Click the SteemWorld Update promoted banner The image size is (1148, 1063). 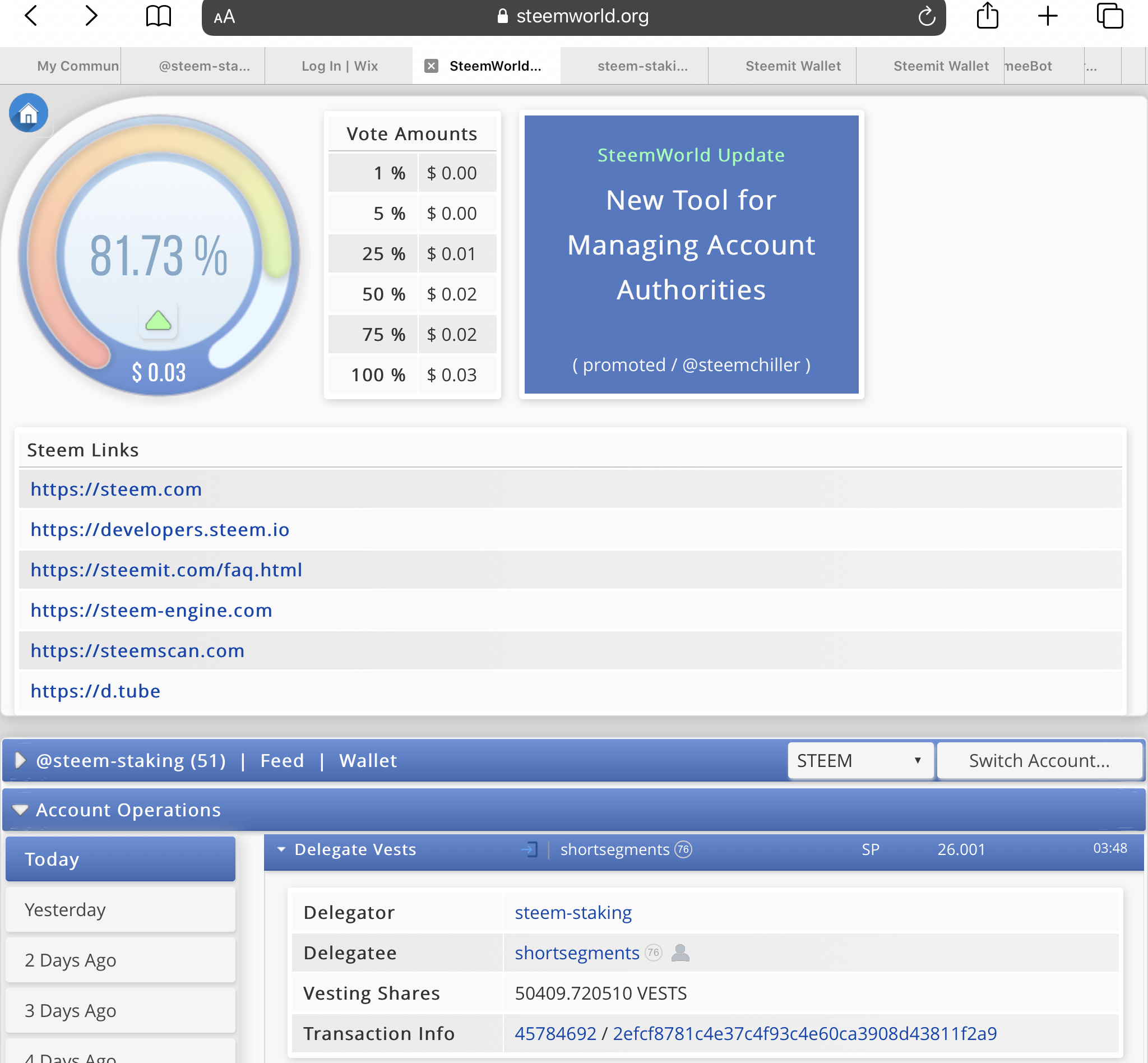(x=691, y=254)
